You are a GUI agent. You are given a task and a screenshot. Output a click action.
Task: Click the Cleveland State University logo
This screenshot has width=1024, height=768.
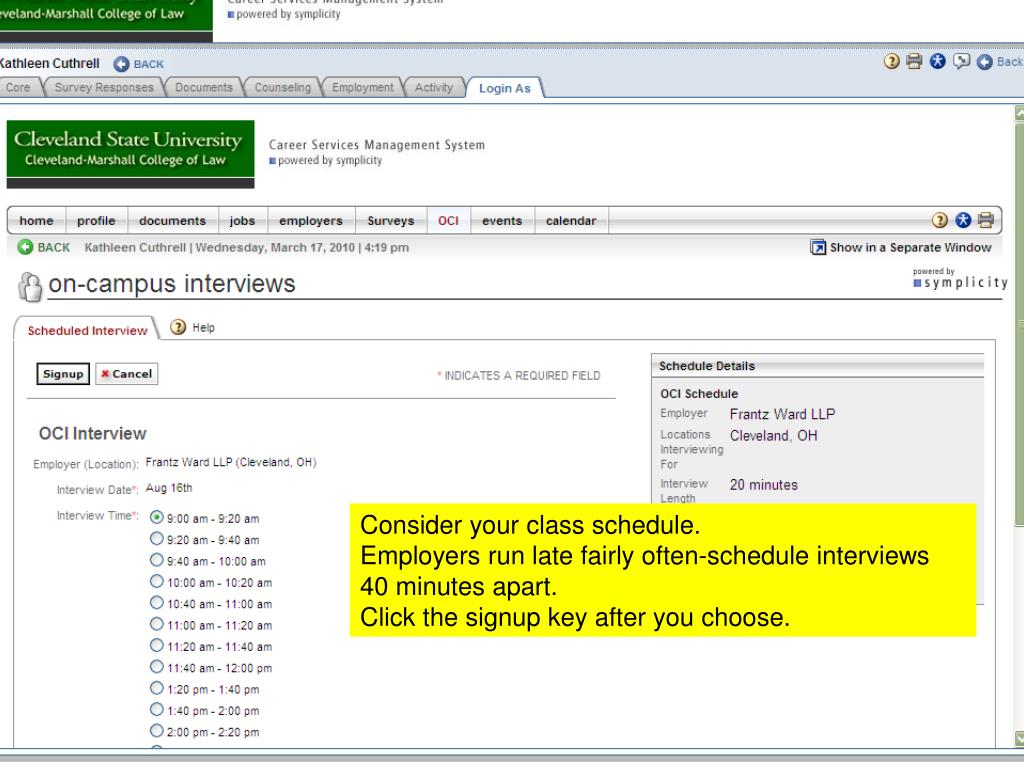tap(131, 154)
